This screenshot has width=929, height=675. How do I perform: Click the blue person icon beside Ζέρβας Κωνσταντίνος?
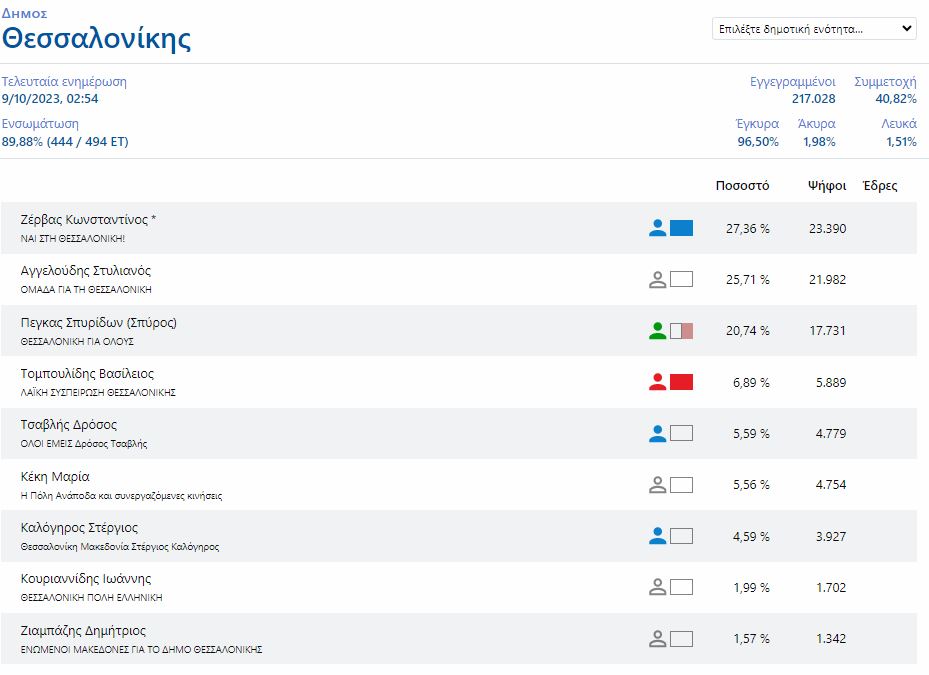click(x=657, y=228)
